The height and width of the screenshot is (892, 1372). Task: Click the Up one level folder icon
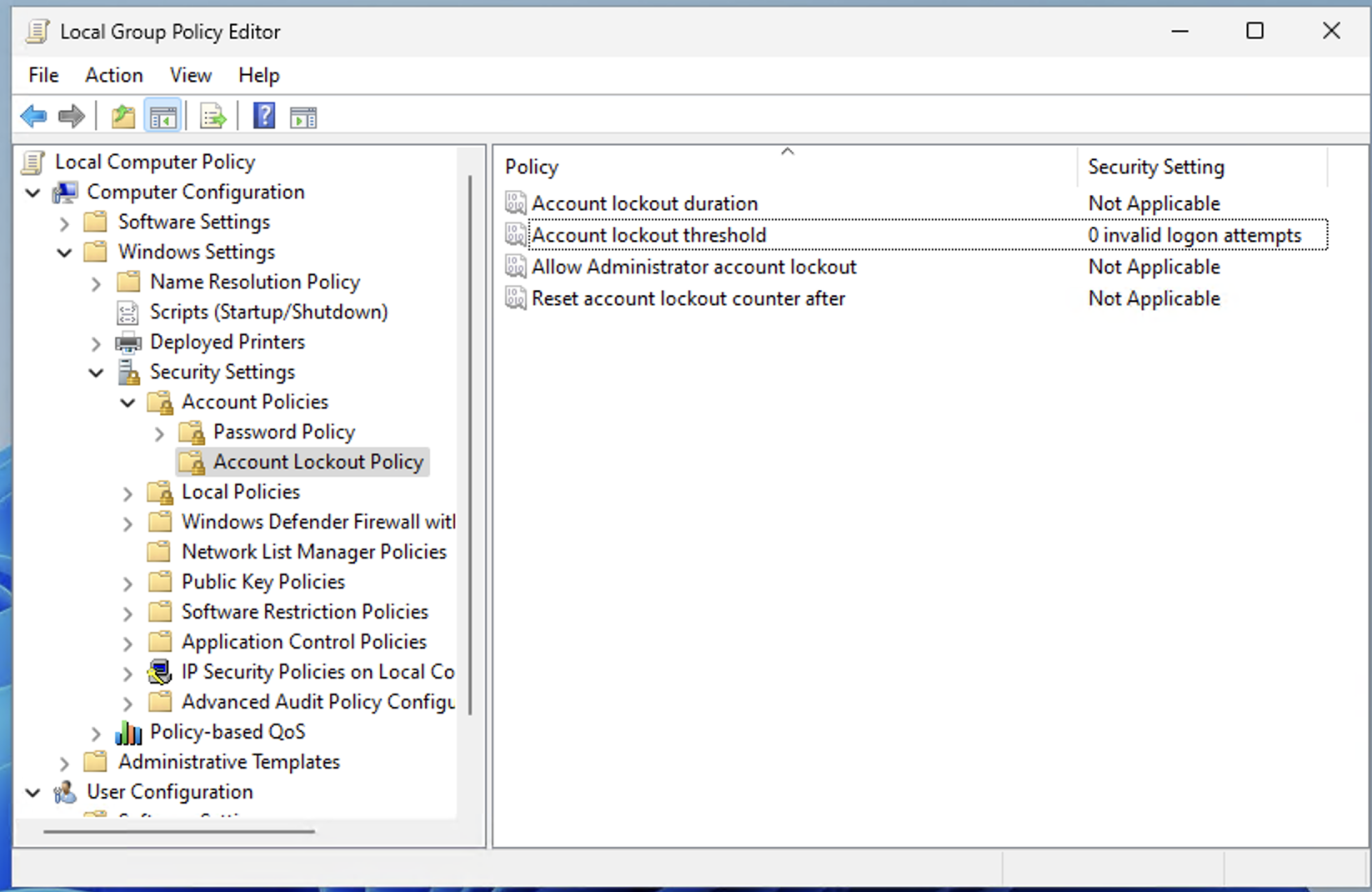[x=123, y=117]
